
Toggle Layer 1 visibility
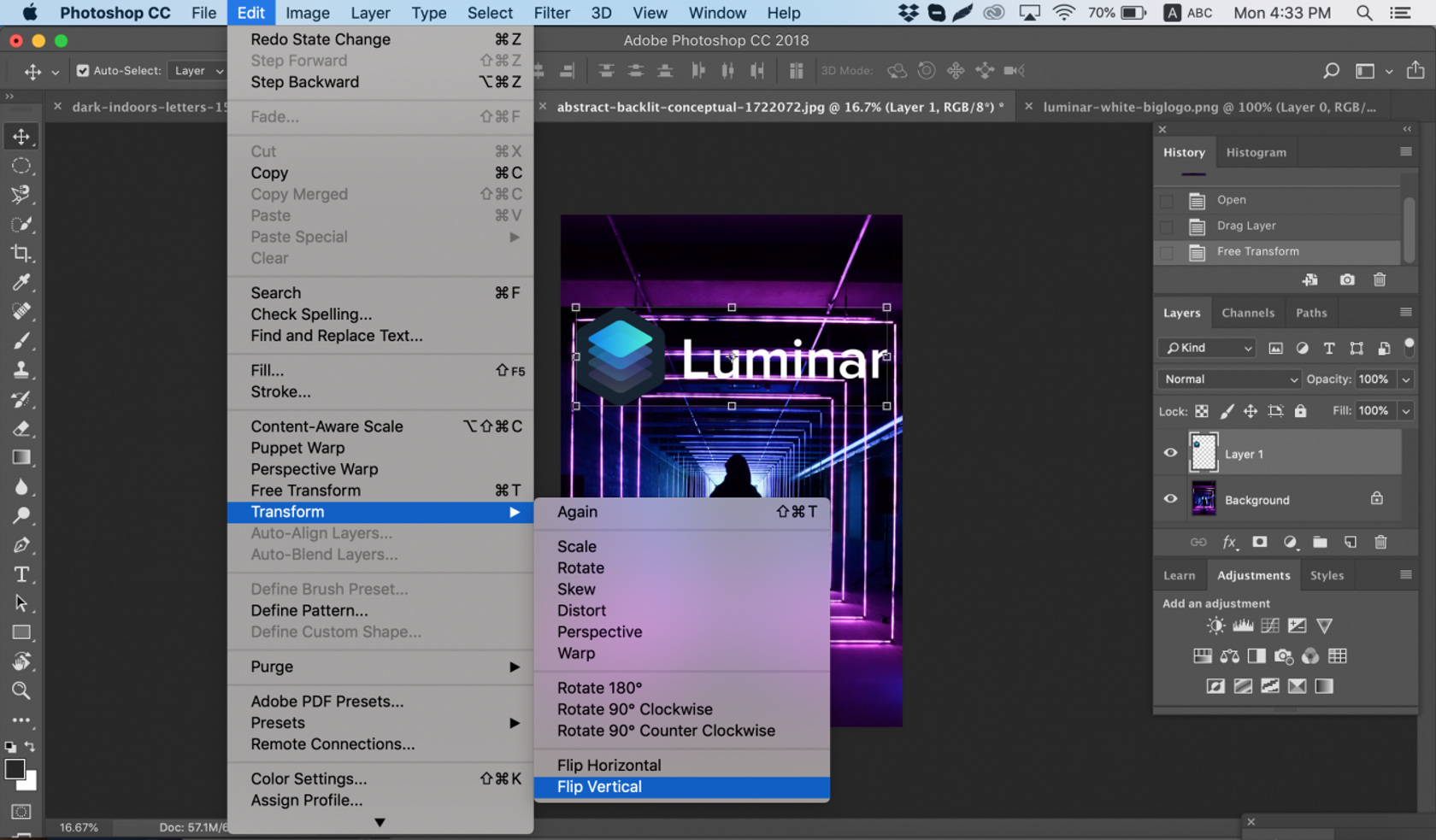coord(1168,453)
